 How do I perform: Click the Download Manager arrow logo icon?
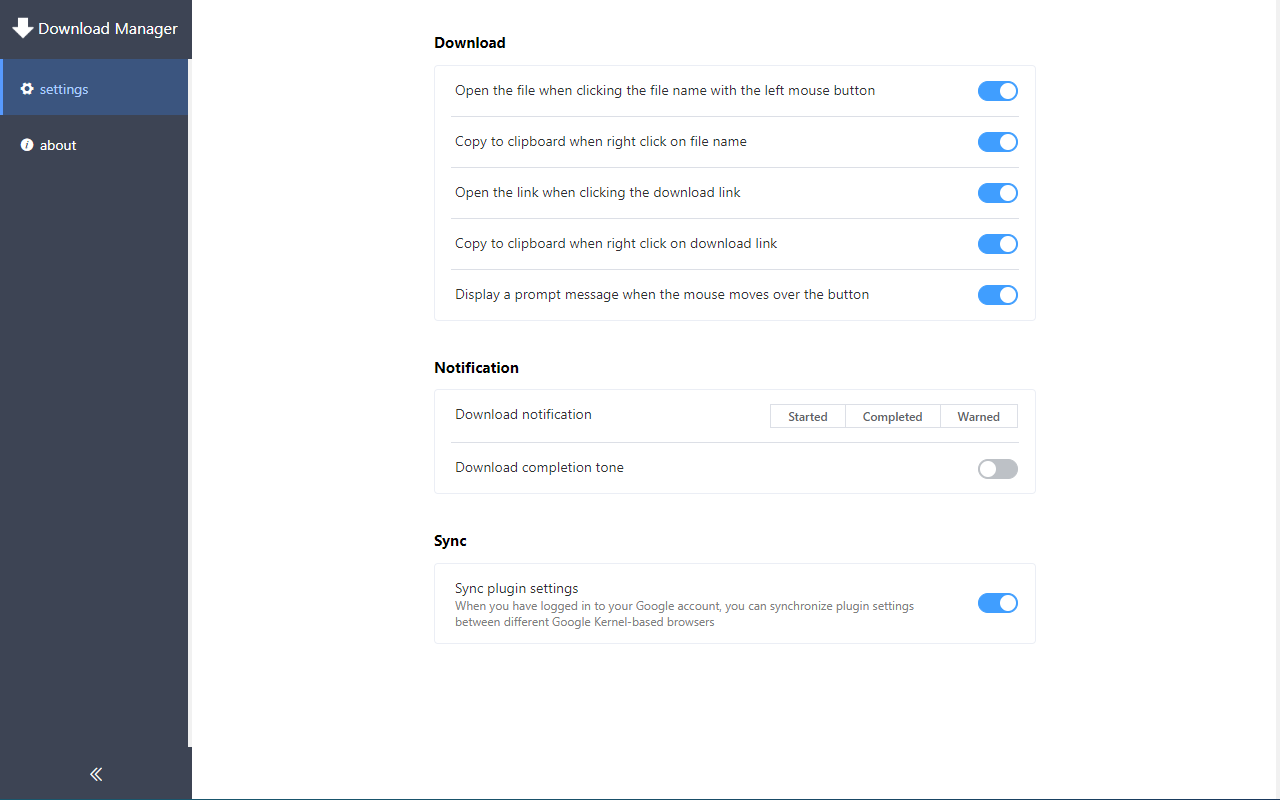click(x=22, y=28)
